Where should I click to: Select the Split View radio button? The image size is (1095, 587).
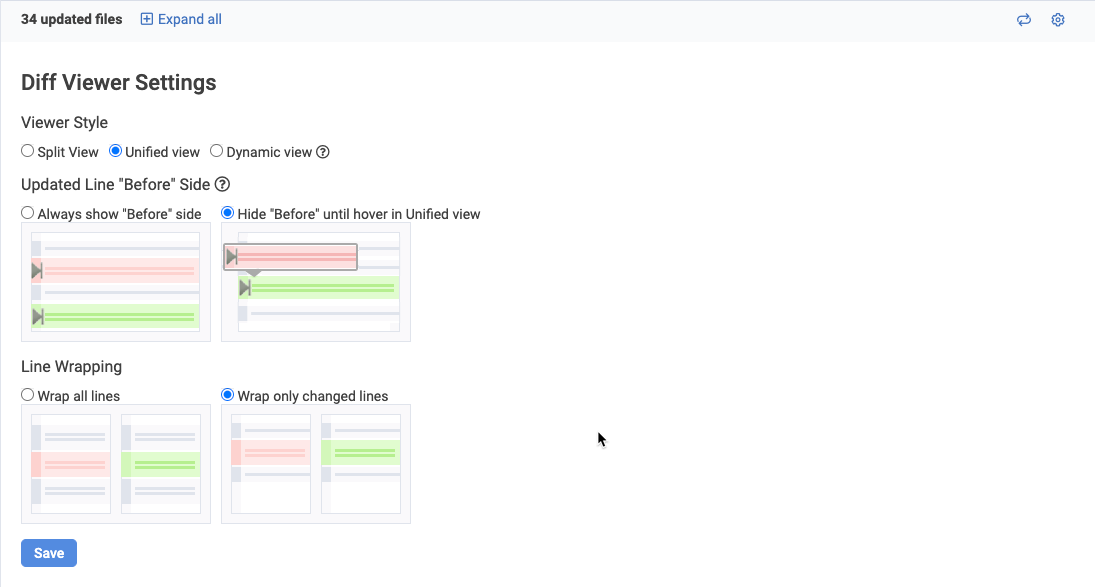(x=28, y=152)
